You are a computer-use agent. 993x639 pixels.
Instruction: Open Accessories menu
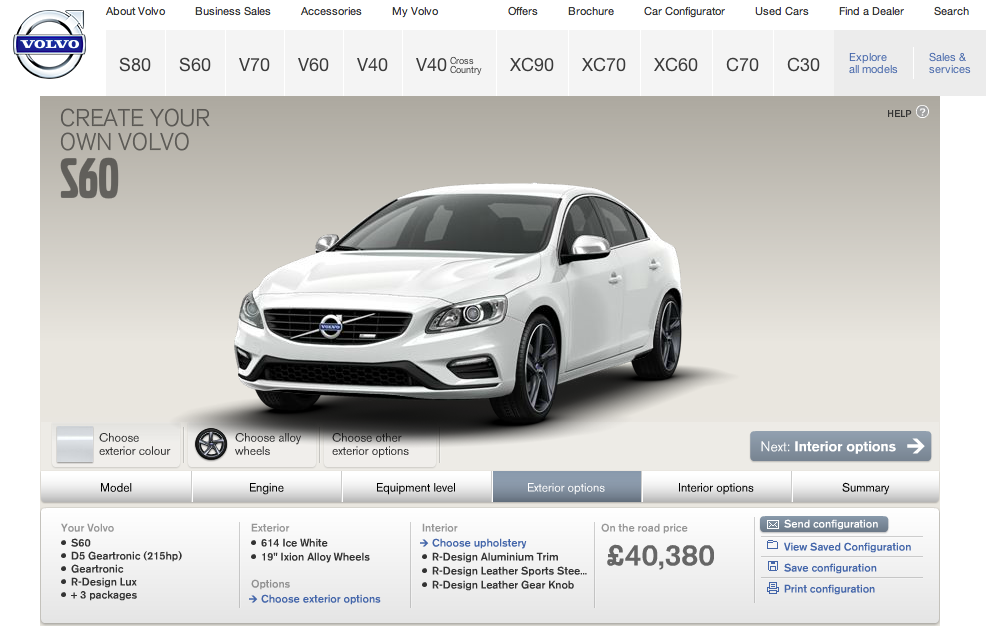[331, 11]
